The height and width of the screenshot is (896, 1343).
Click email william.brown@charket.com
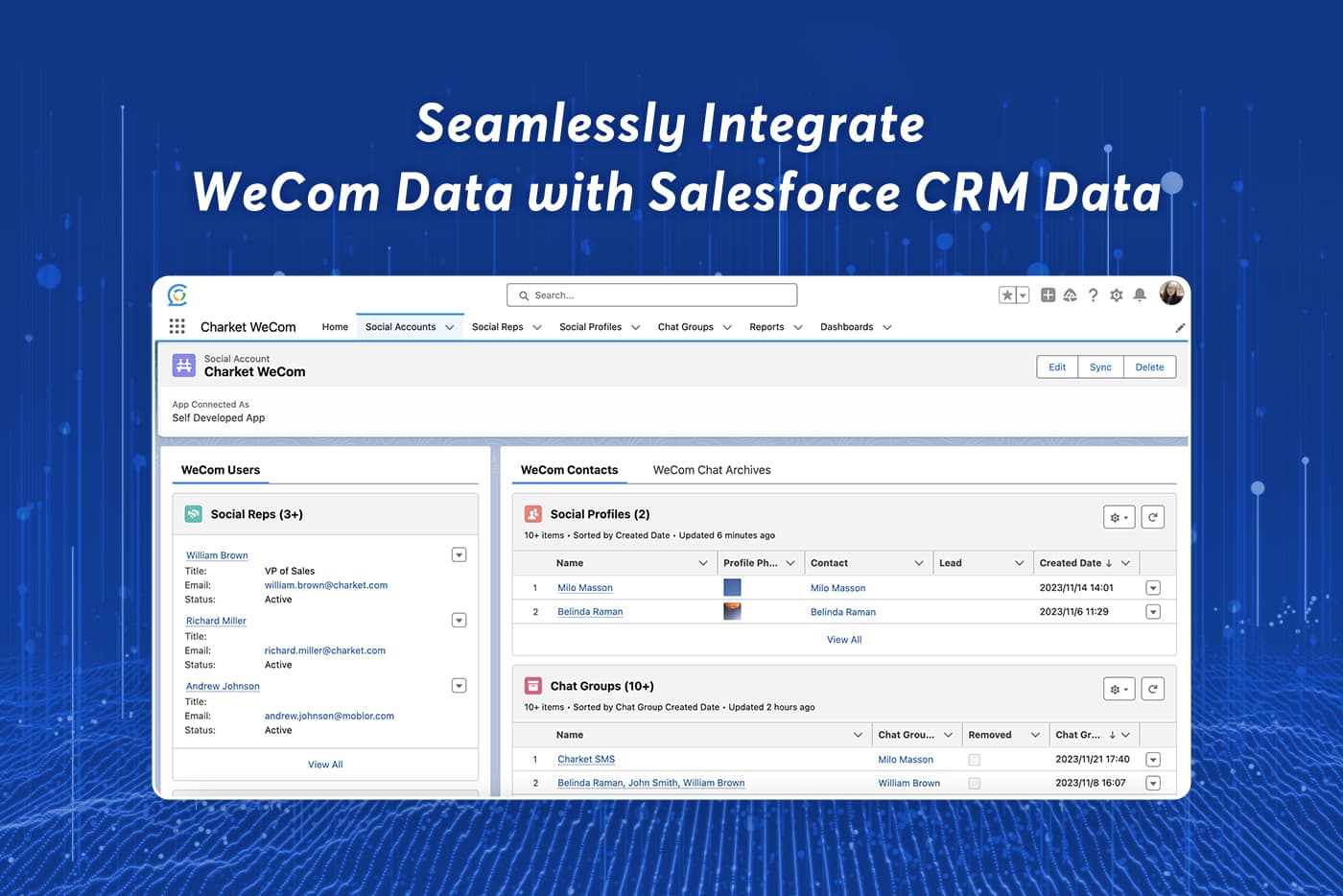(x=326, y=585)
